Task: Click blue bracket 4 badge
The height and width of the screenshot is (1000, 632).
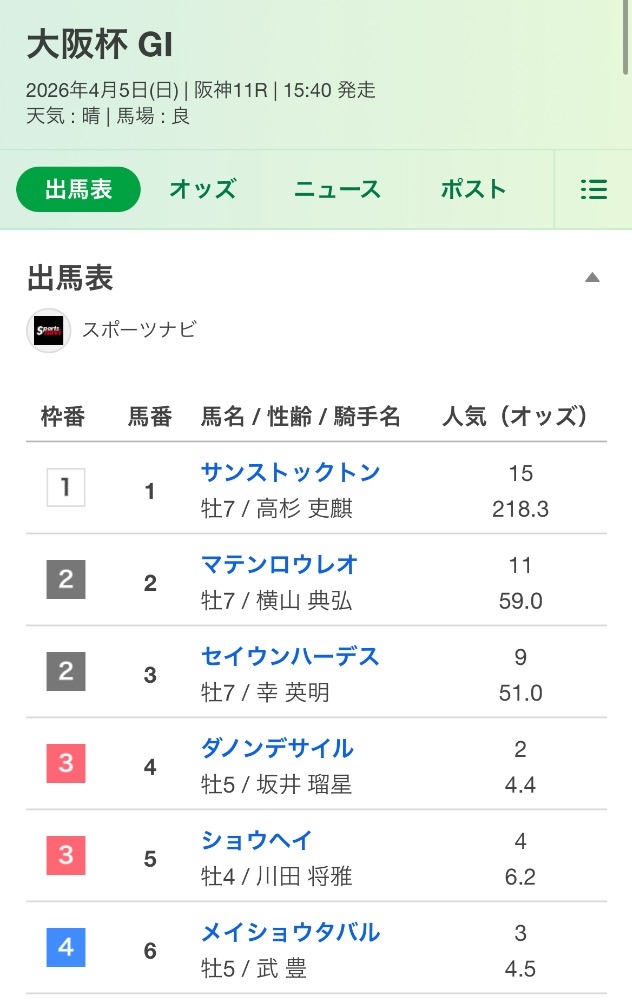Action: [x=66, y=948]
